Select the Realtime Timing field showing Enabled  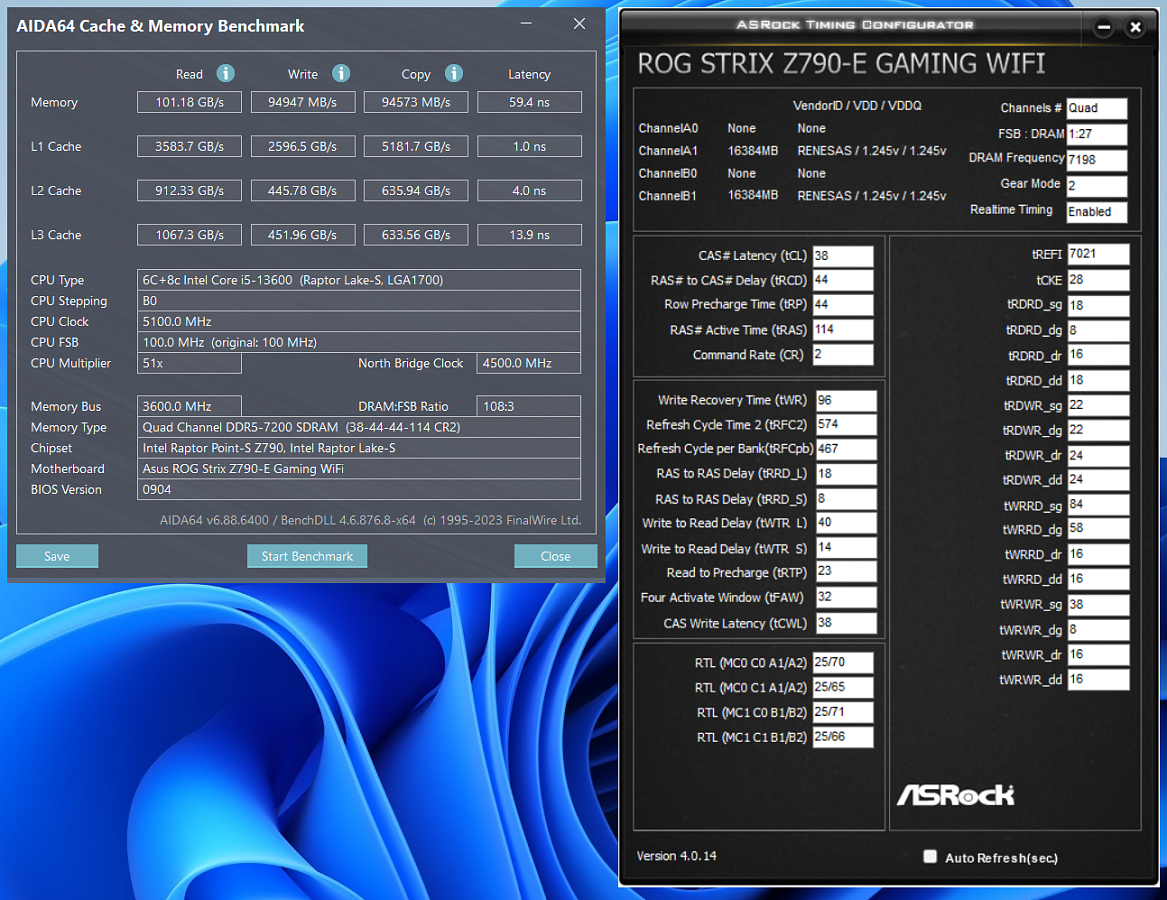click(1096, 212)
